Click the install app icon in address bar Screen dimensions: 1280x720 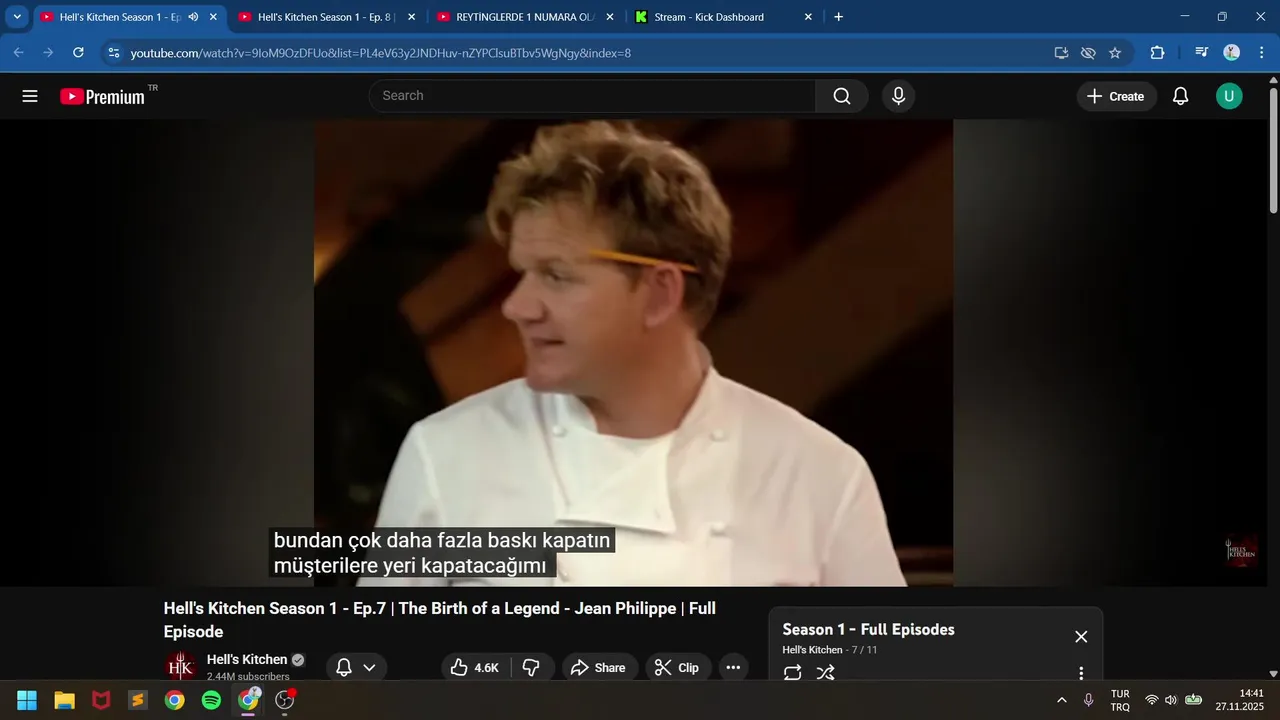point(1061,53)
